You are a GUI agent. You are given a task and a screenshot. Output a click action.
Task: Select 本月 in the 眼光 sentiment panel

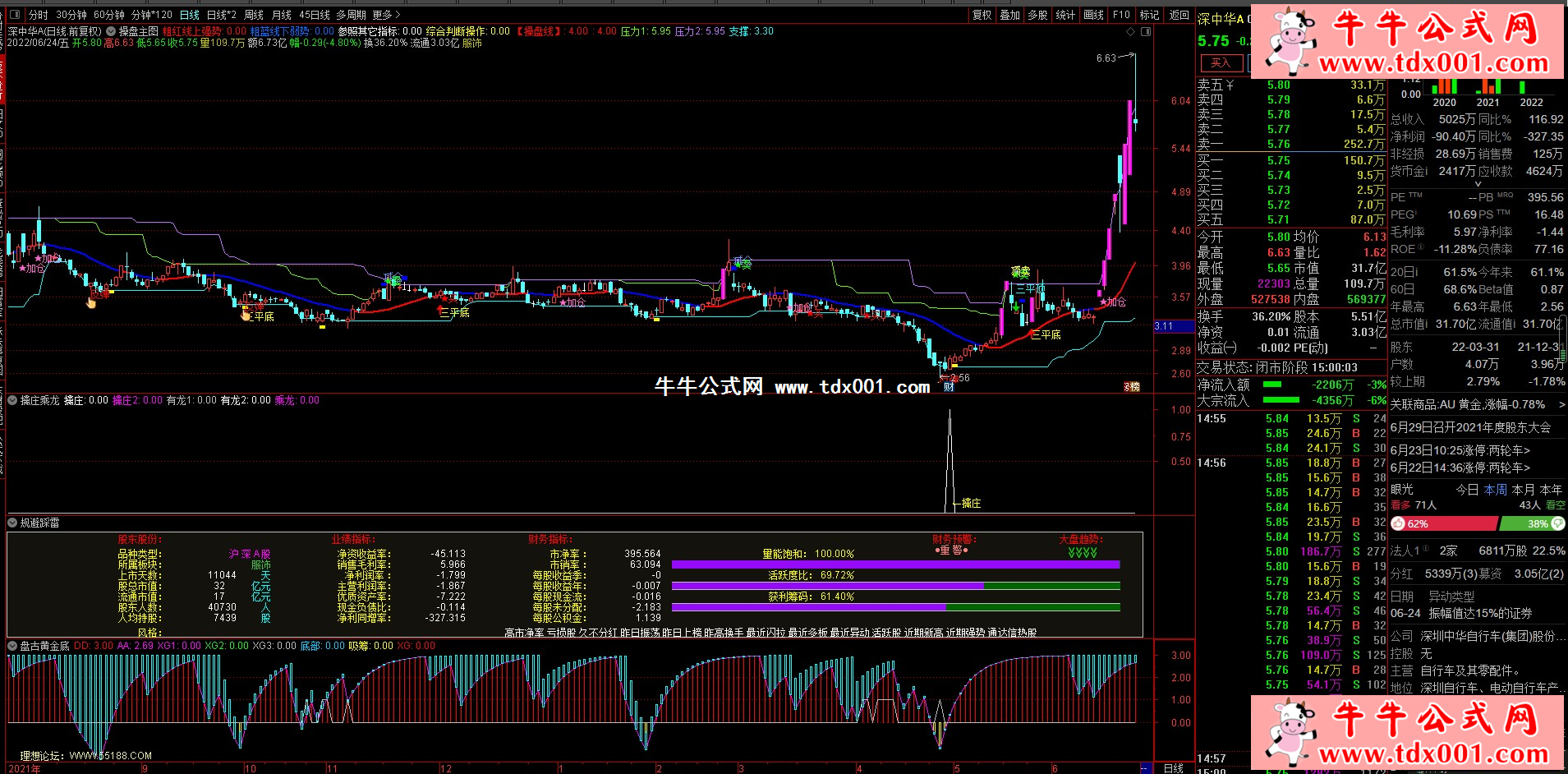(x=1523, y=489)
